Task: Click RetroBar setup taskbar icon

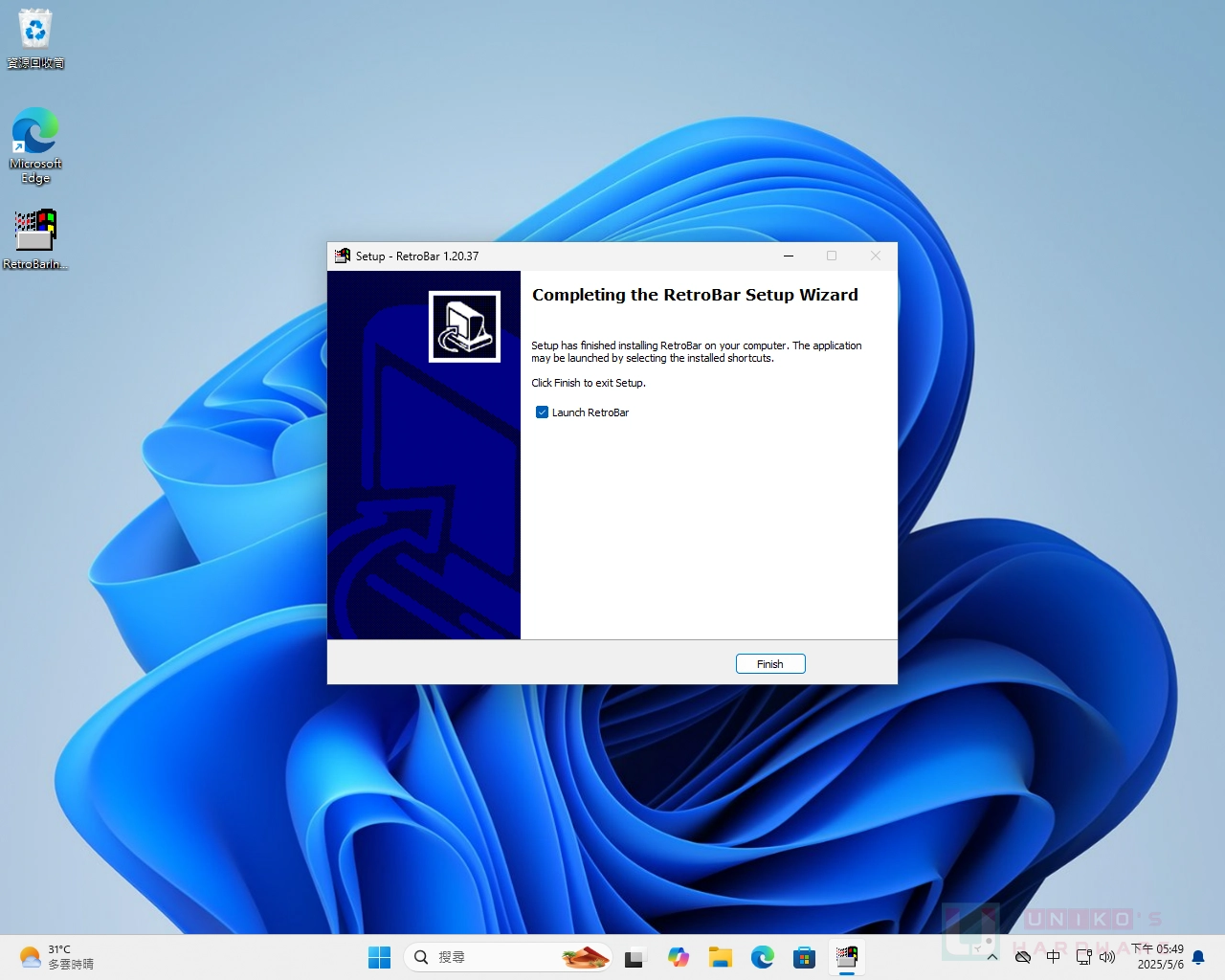Action: coord(847,957)
